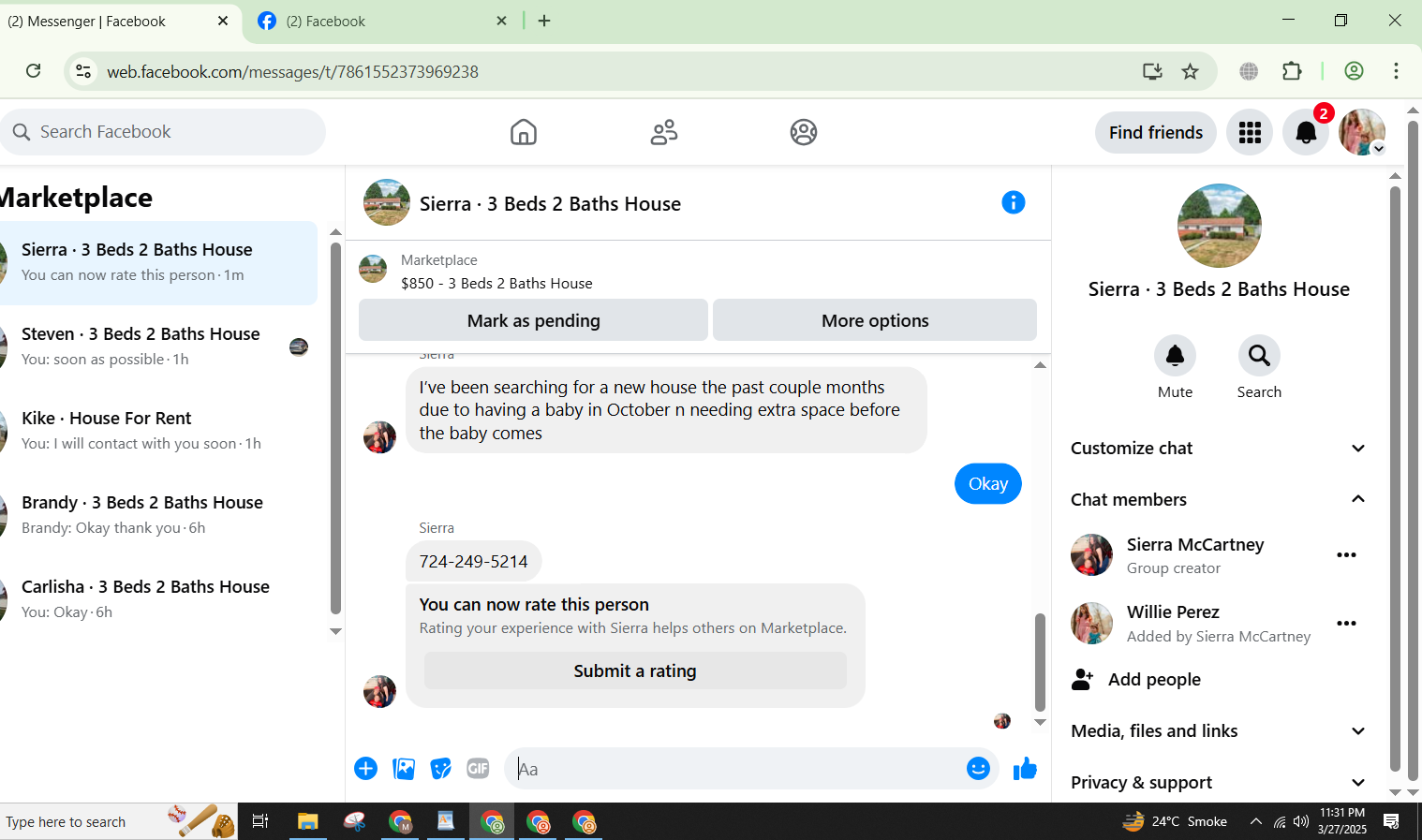Open Facebook notifications bell
Screen dimensions: 1422x840
1306,132
